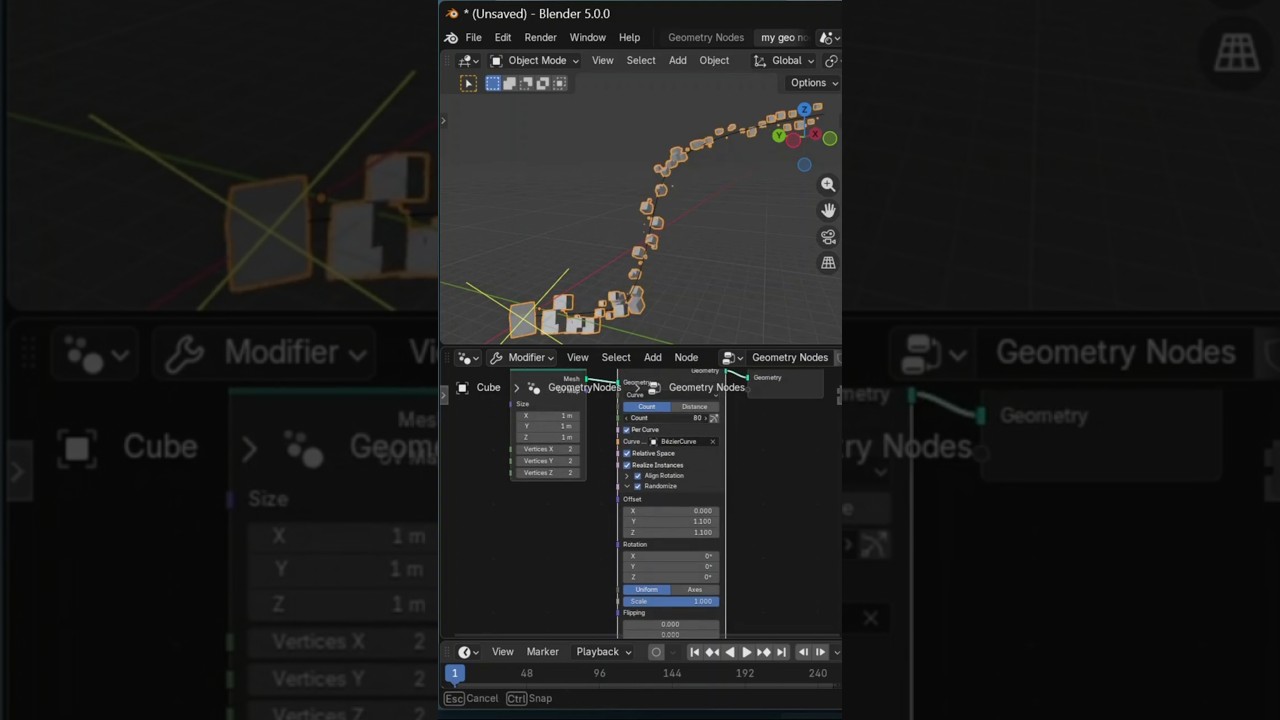The image size is (1280, 720).
Task: Step back one frame
Action: pyautogui.click(x=803, y=652)
